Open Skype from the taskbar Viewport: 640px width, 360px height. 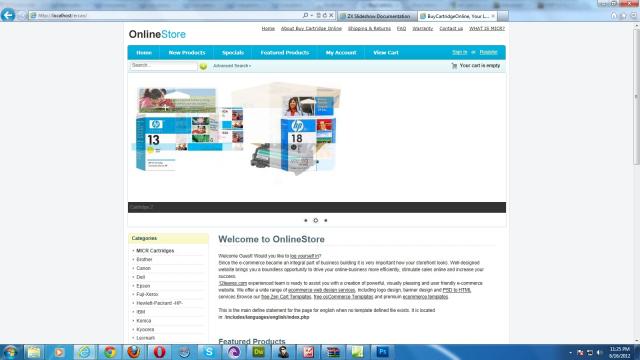[x=209, y=352]
